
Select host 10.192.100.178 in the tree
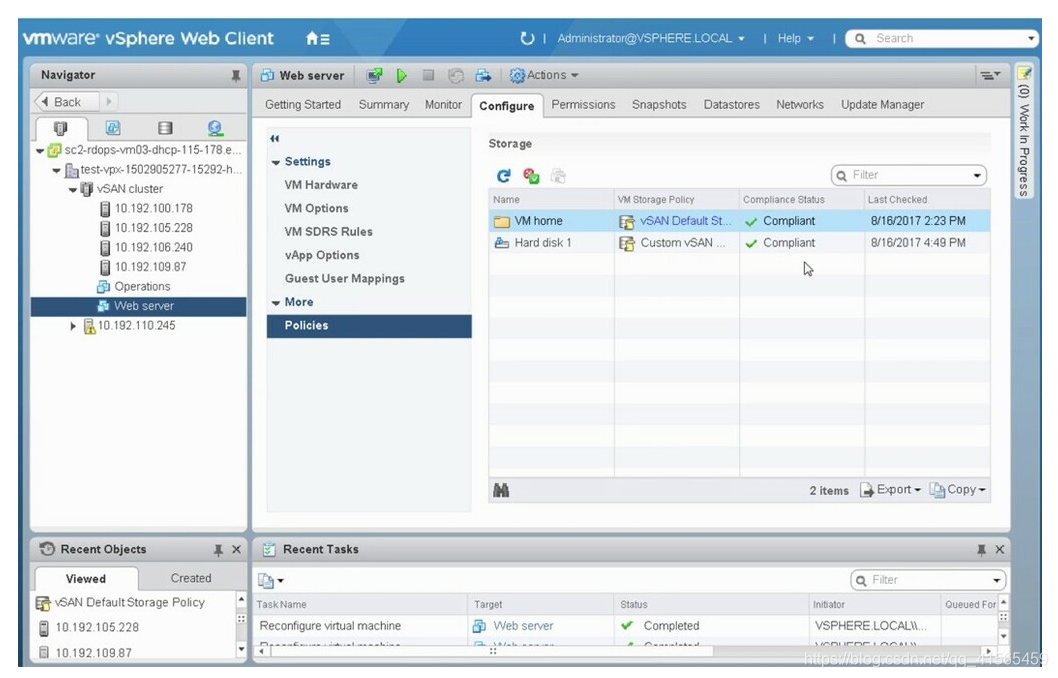153,208
